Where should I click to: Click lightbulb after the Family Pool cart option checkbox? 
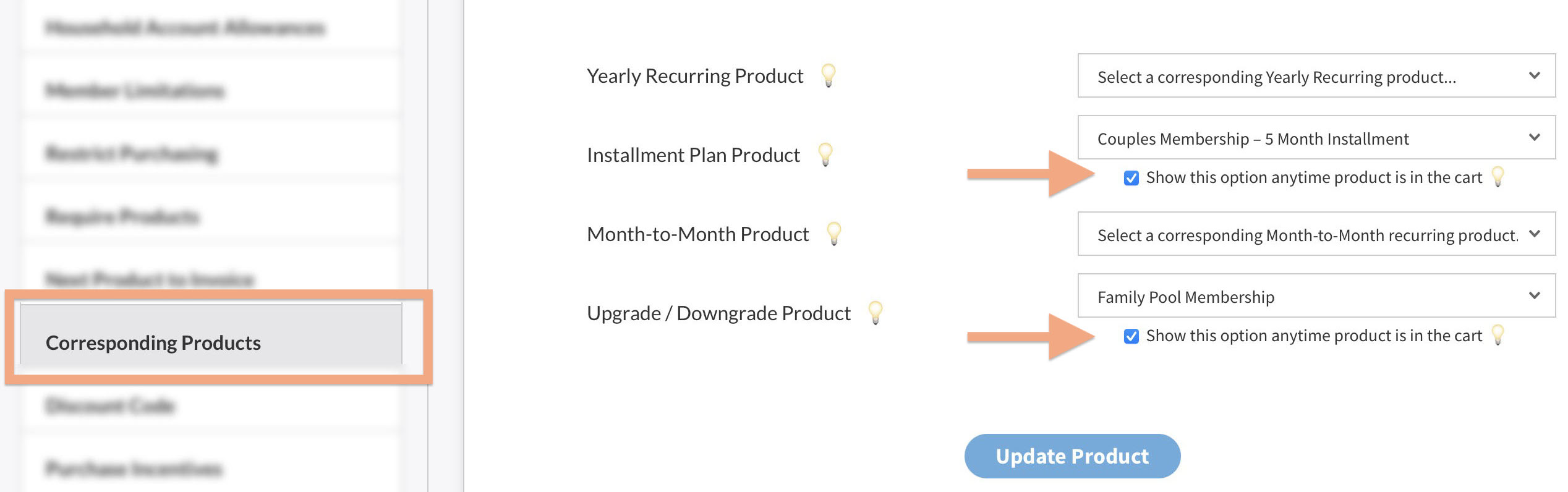[1498, 335]
